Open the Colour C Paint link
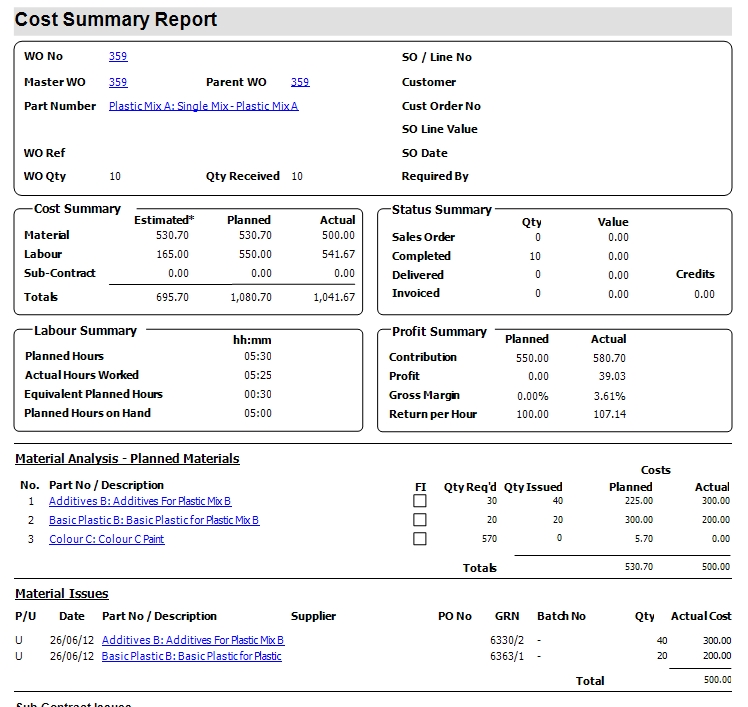Viewport: 748px width, 707px height. click(x=107, y=539)
